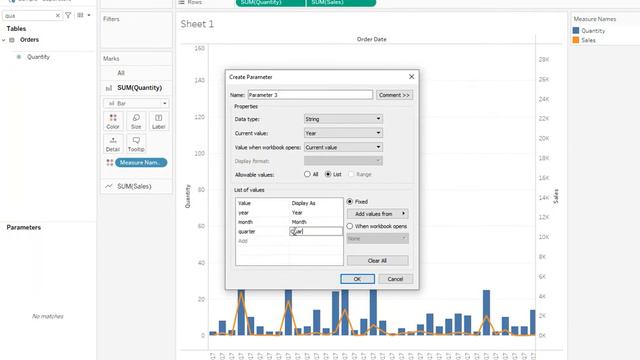Image resolution: width=640 pixels, height=360 pixels.
Task: Click the Display As field being edited
Action: [x=316, y=231]
